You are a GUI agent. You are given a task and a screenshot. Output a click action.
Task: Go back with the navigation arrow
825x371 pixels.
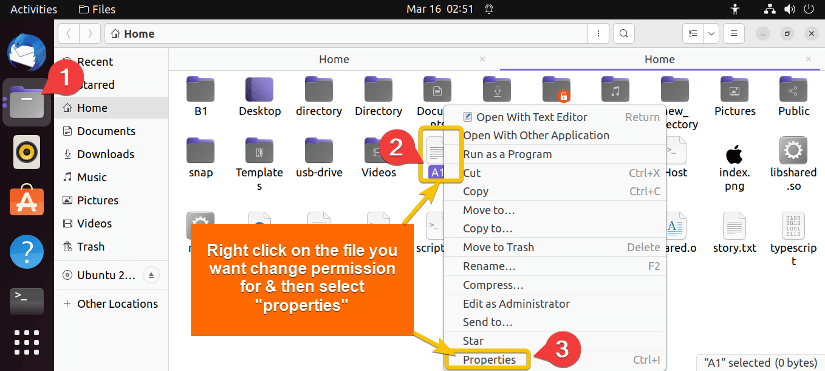point(68,34)
